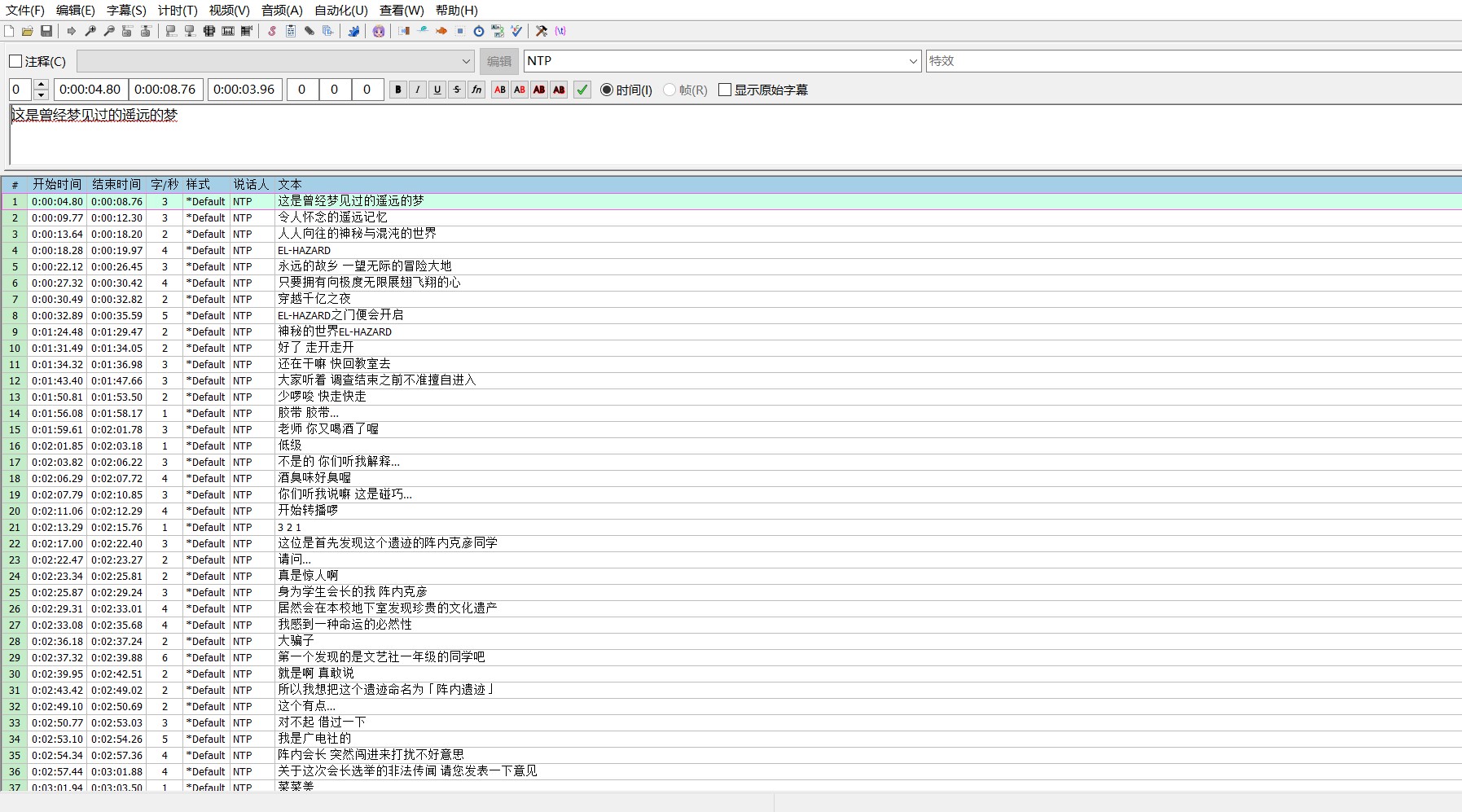Commit line with green checkmark button

click(x=582, y=90)
